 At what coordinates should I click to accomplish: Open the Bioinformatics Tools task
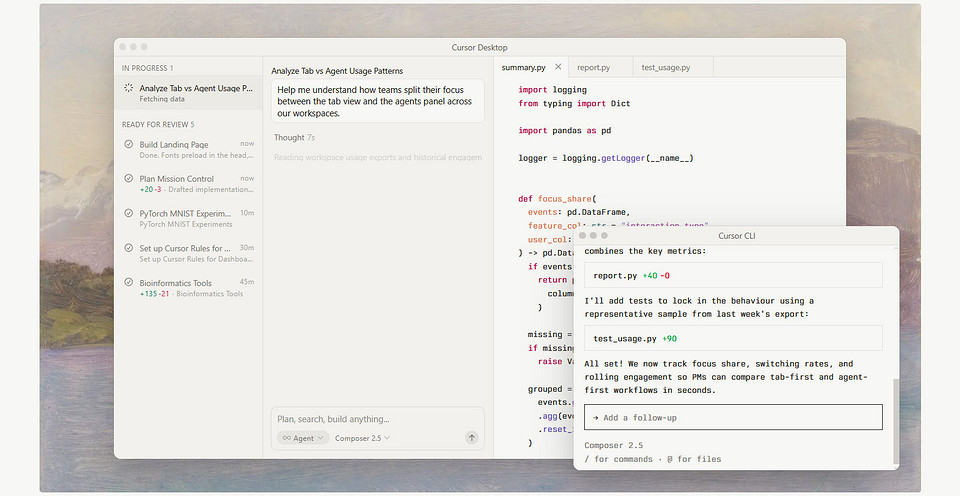coord(188,288)
